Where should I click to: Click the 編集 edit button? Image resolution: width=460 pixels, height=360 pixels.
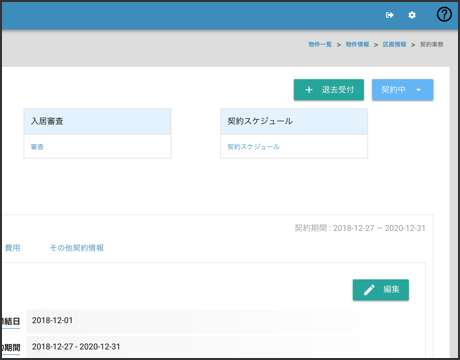pyautogui.click(x=381, y=290)
